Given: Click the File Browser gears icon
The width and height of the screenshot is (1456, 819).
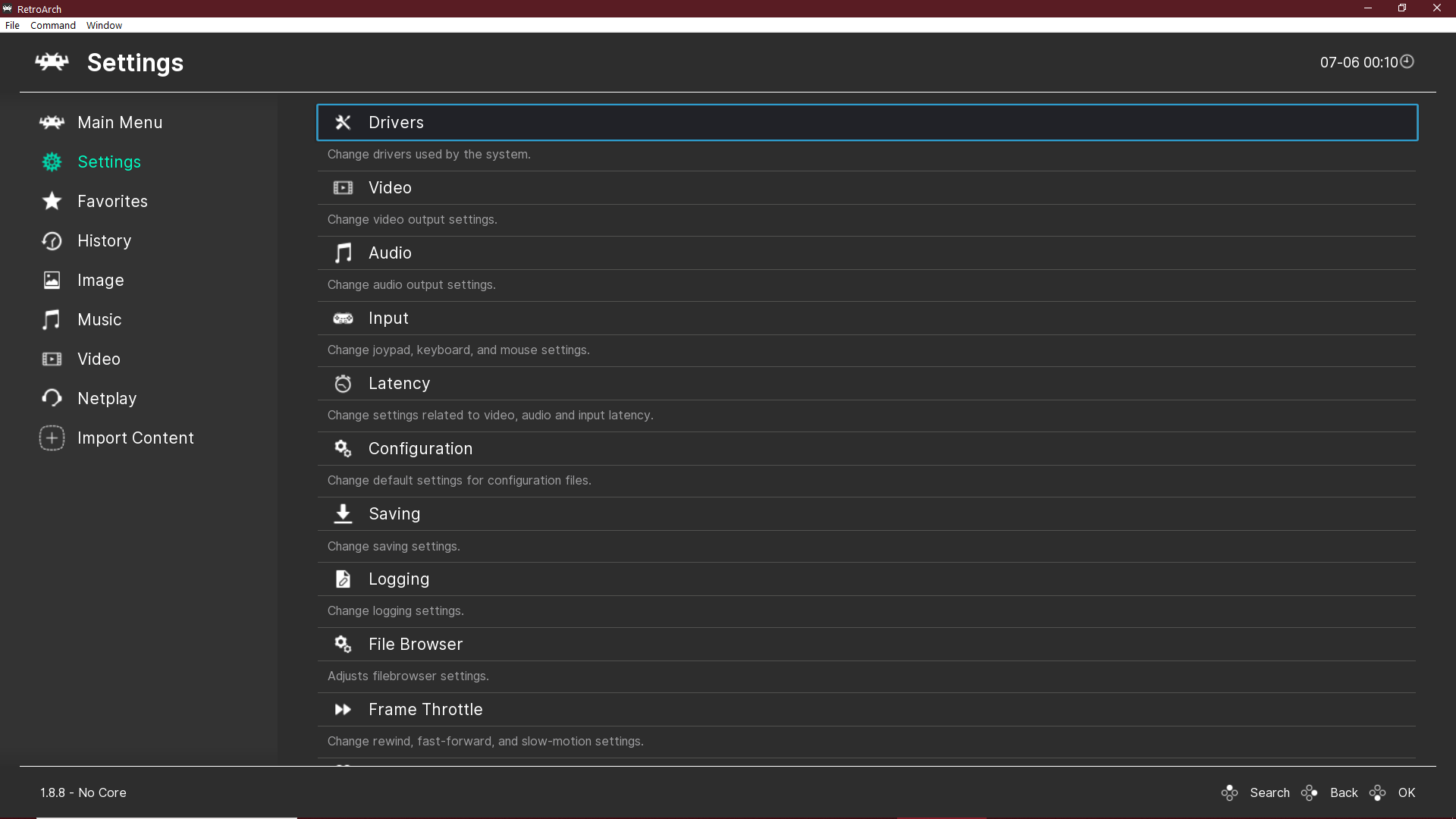Looking at the screenshot, I should tap(343, 644).
